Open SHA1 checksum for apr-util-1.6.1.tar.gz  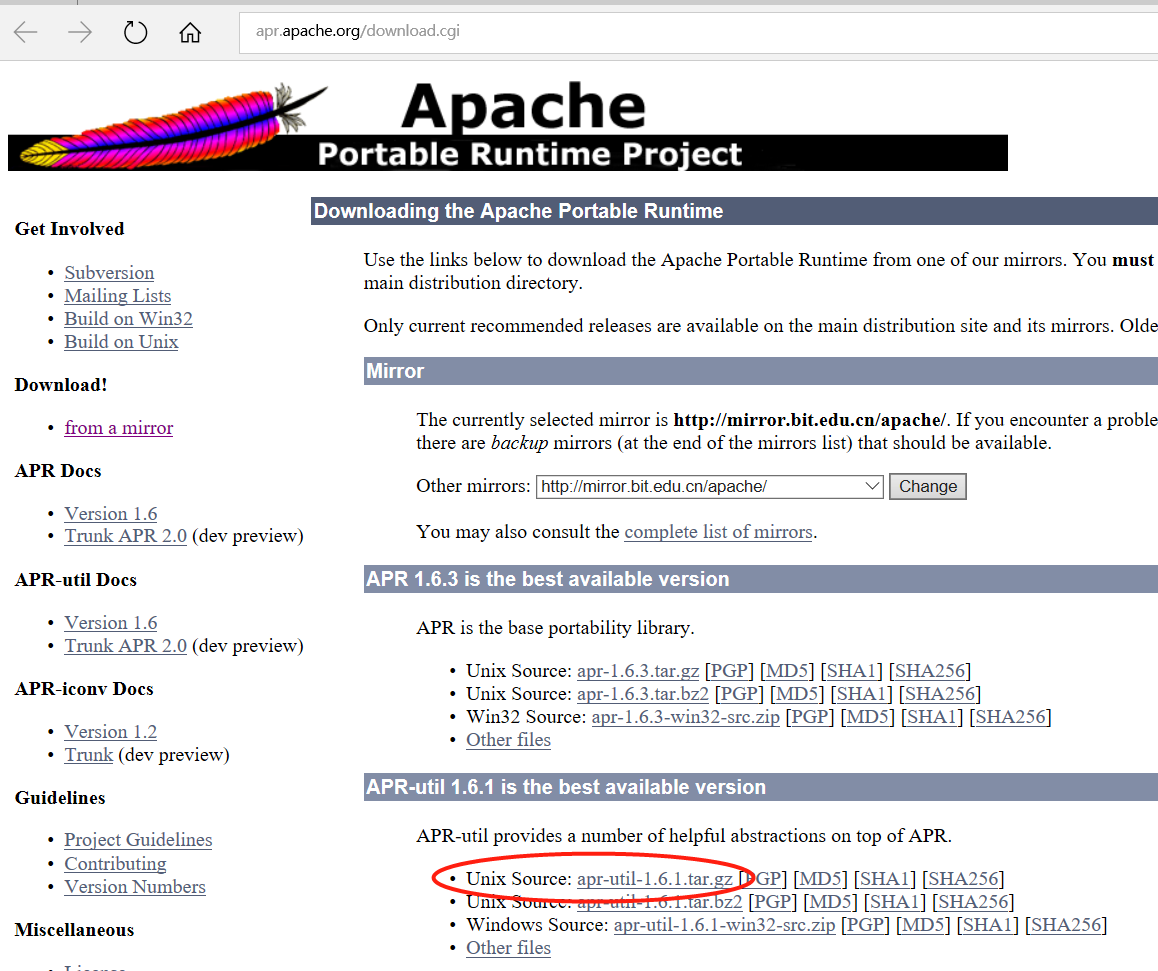885,879
